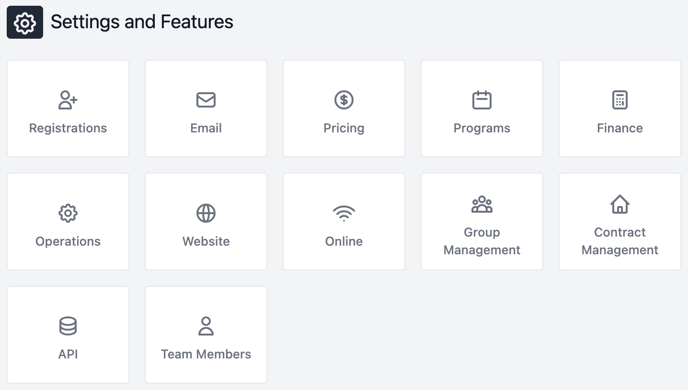This screenshot has height=390, width=688.
Task: Select the API database icon
Action: (x=68, y=326)
